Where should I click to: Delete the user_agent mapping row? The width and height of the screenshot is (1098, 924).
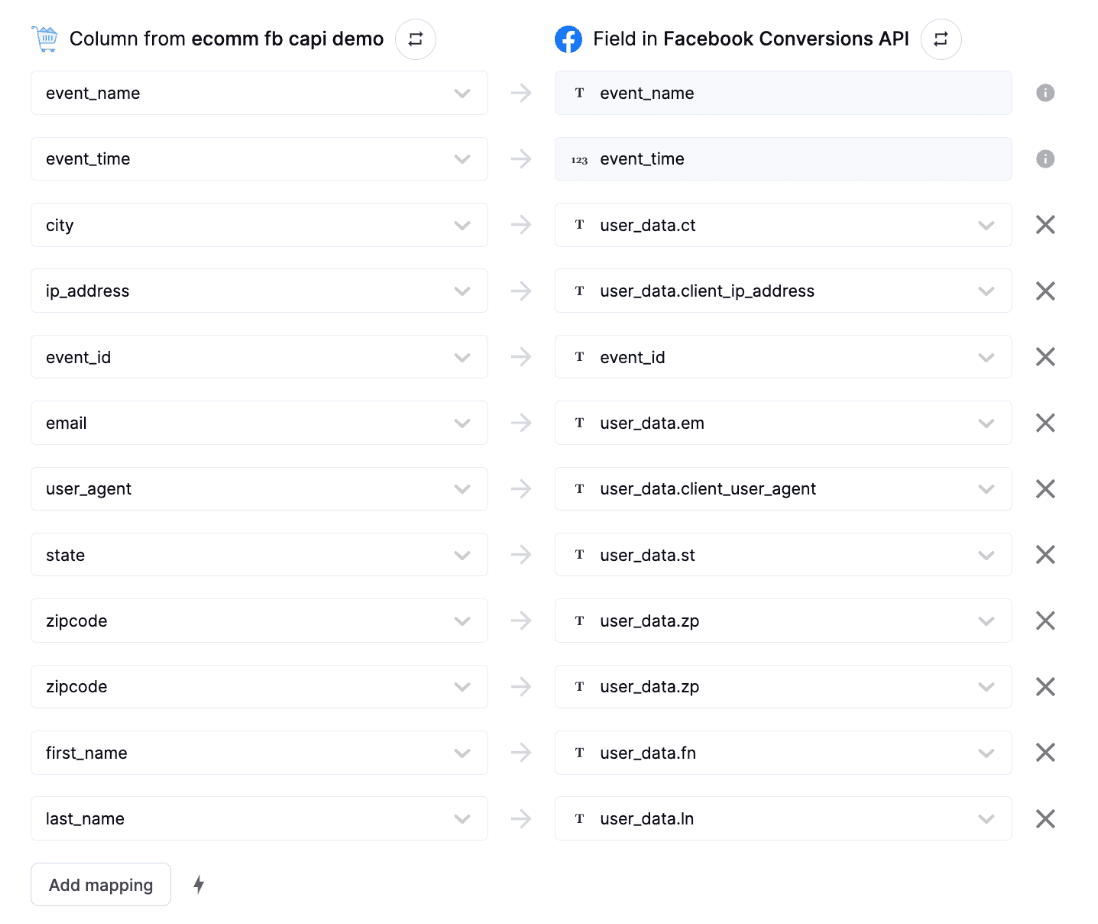[x=1045, y=489]
